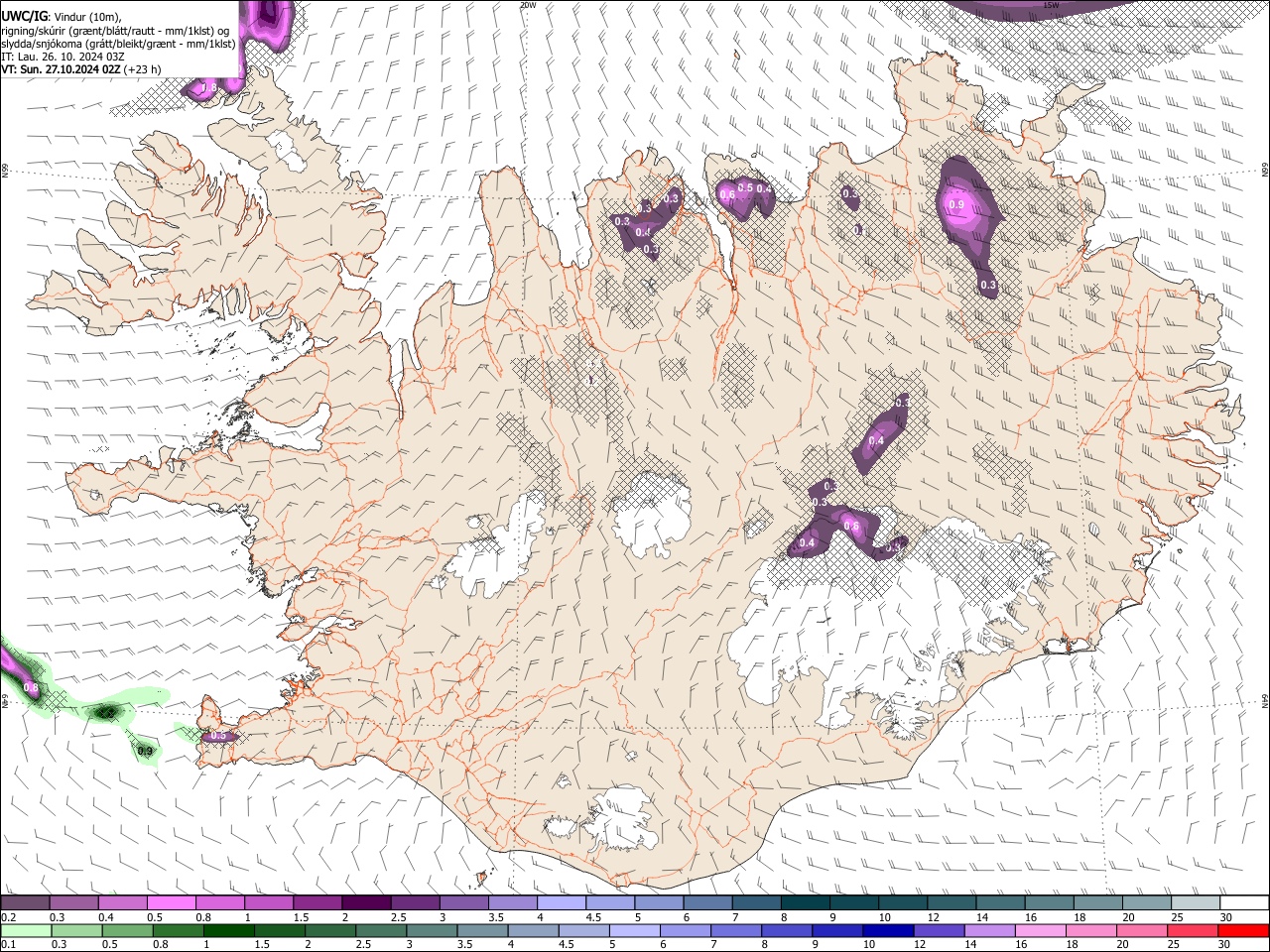The width and height of the screenshot is (1270, 952).
Task: Click the swatch between 6 and 7 on upper scale
Action: click(x=707, y=902)
